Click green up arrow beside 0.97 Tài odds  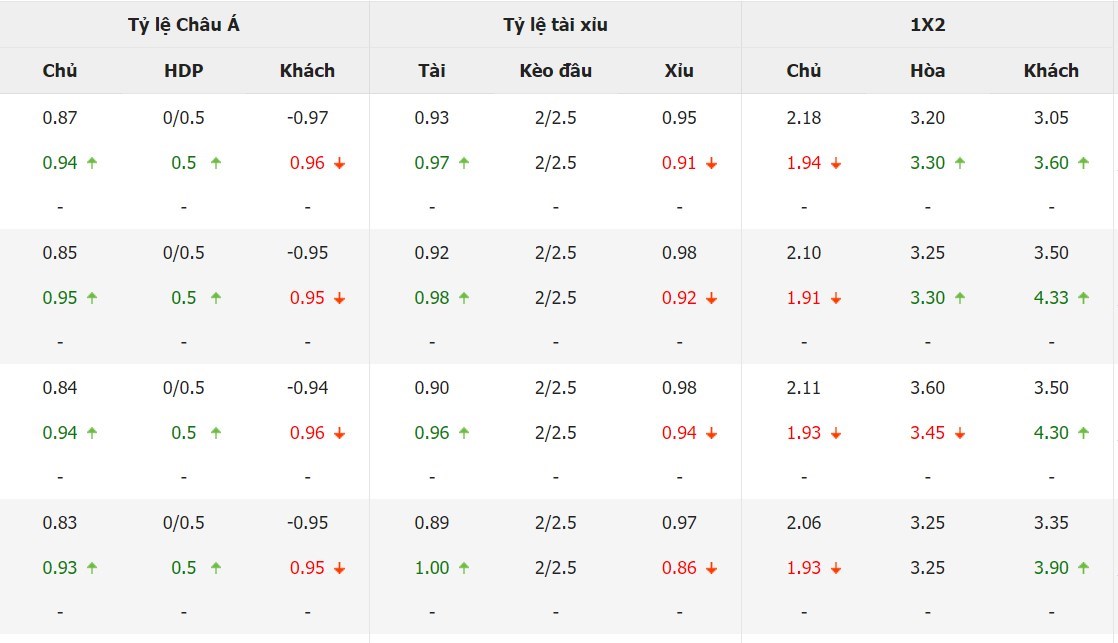tap(464, 163)
